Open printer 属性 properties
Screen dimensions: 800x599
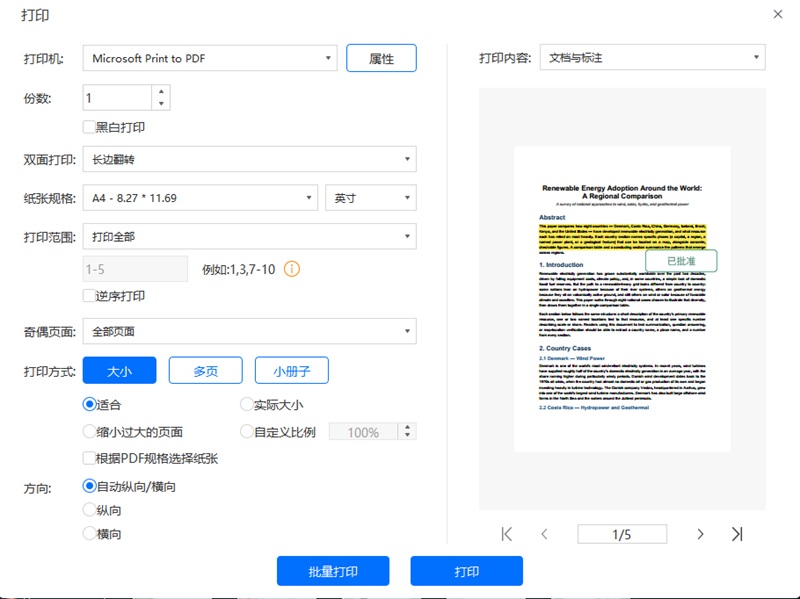pyautogui.click(x=381, y=58)
